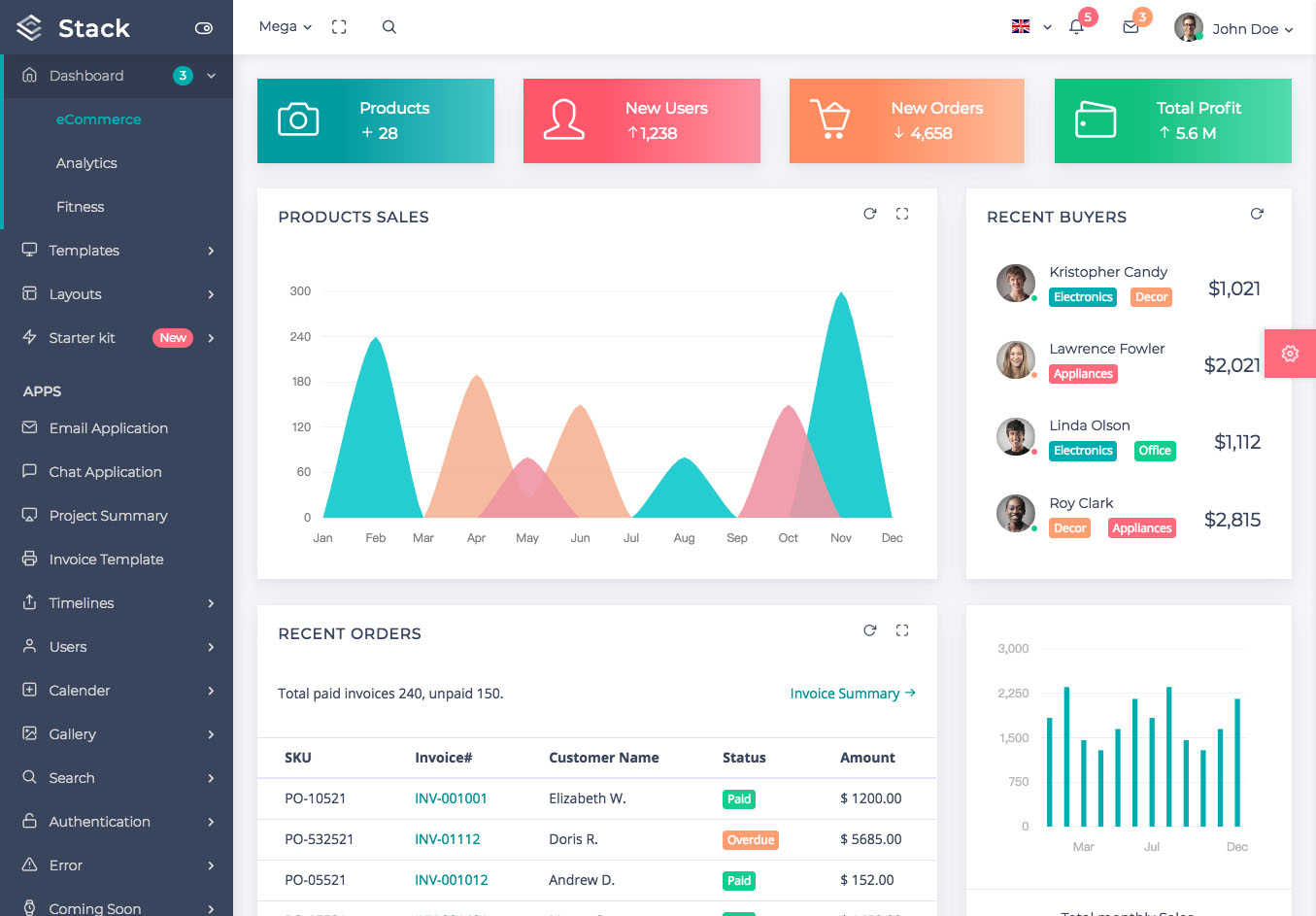Click Kristopher Candy's avatar
1316x916 pixels.
coord(1015,283)
